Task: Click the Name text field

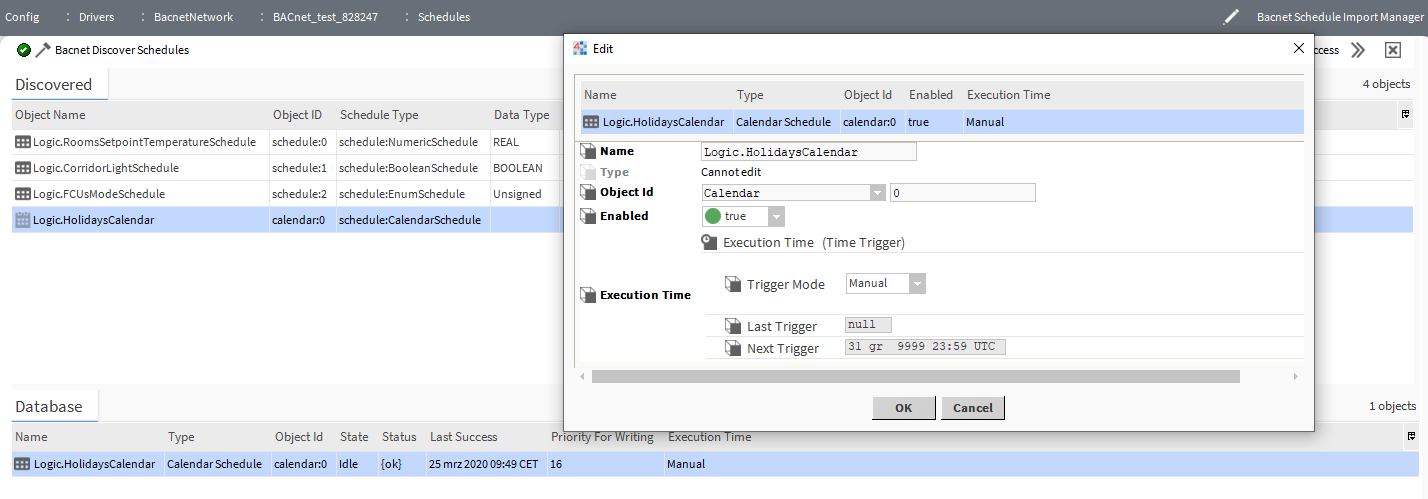Action: pyautogui.click(x=808, y=152)
